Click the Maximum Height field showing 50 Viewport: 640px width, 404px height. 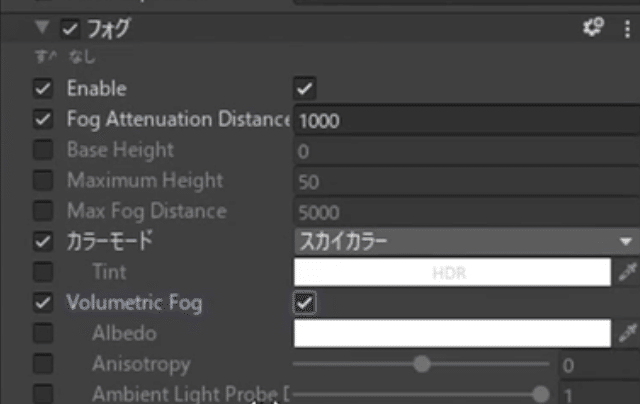tap(467, 182)
